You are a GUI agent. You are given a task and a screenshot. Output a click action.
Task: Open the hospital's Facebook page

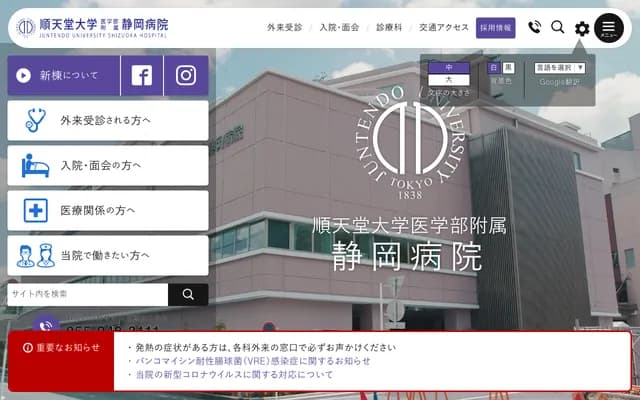pyautogui.click(x=142, y=76)
